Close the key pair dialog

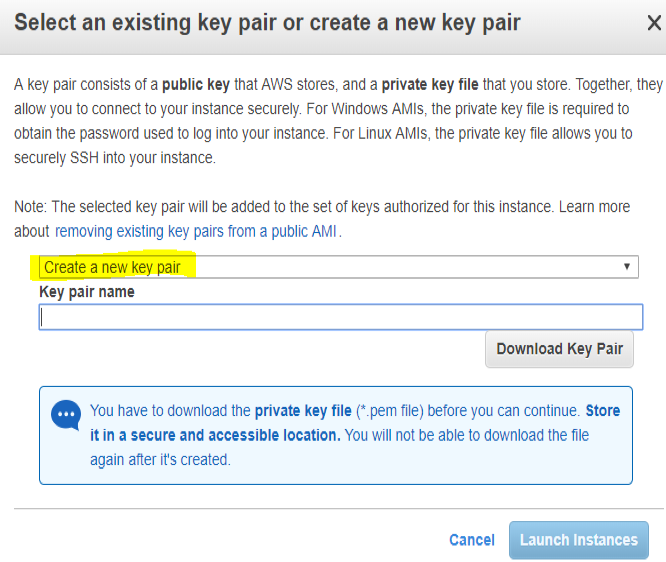654,24
